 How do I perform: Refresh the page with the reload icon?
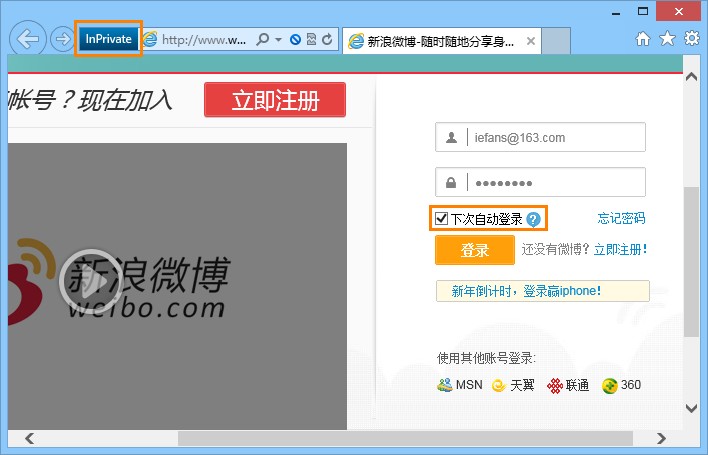click(x=327, y=39)
